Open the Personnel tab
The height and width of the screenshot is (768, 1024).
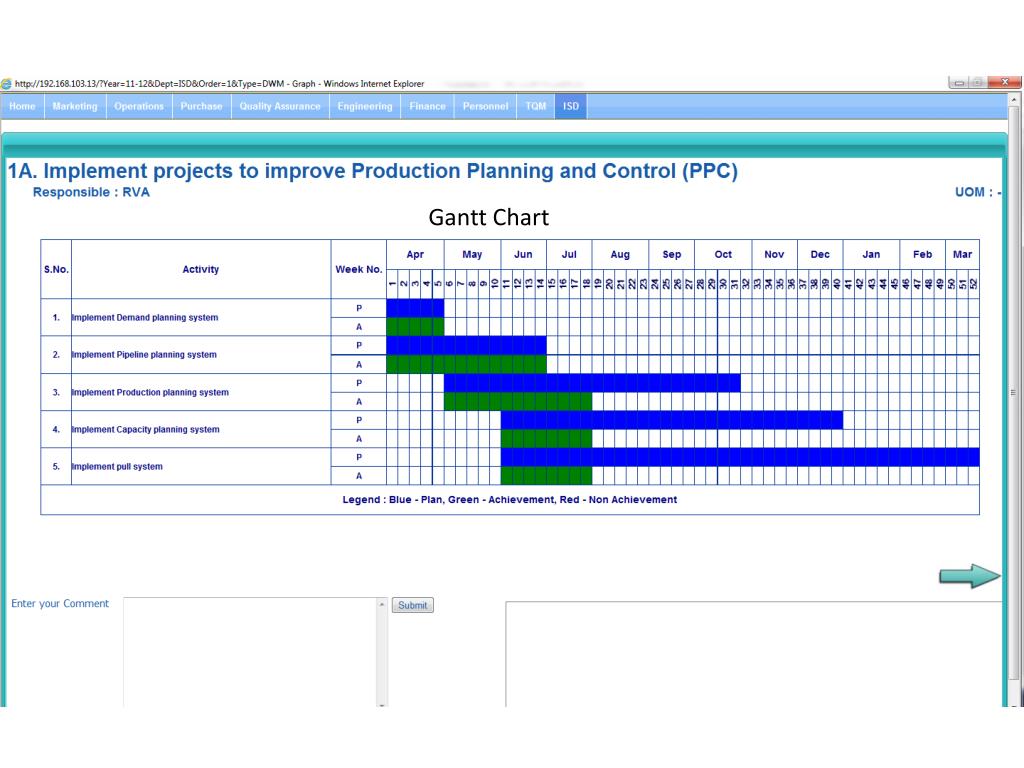(485, 106)
